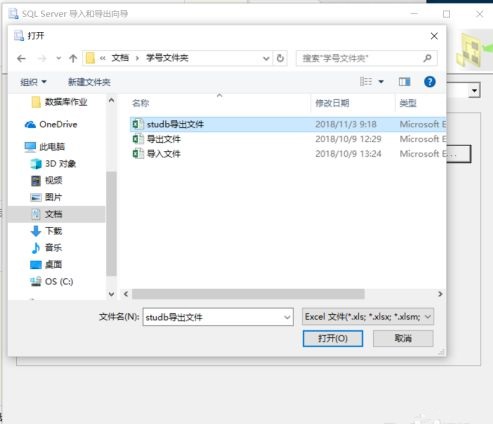Click the search magnifier icon

[427, 58]
